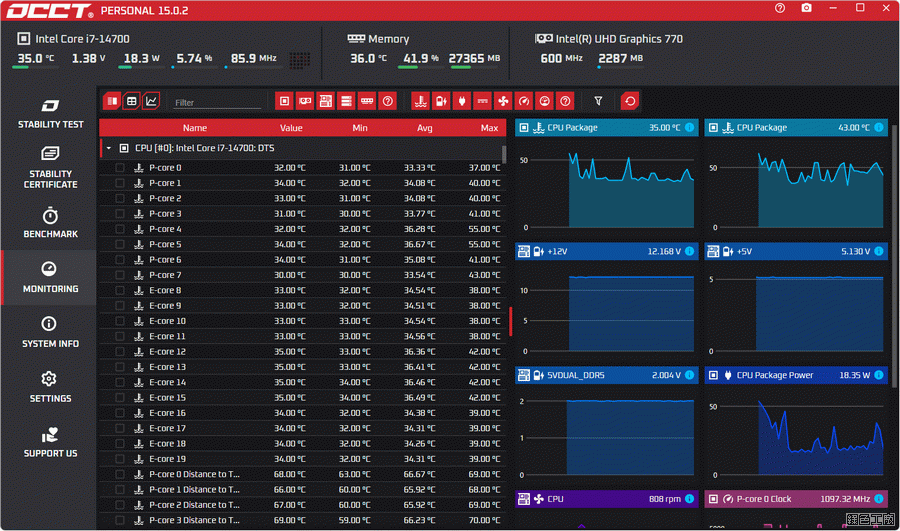The width and height of the screenshot is (900, 531).
Task: Tick the checkbox for P-core 5
Action: [x=120, y=245]
